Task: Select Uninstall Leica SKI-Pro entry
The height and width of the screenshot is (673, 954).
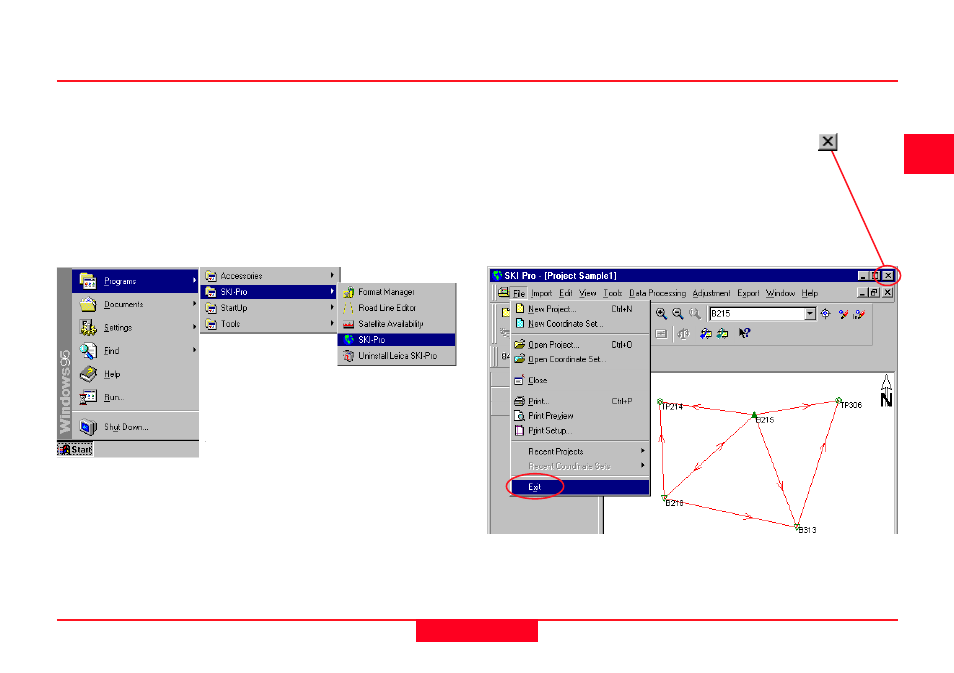Action: (397, 355)
